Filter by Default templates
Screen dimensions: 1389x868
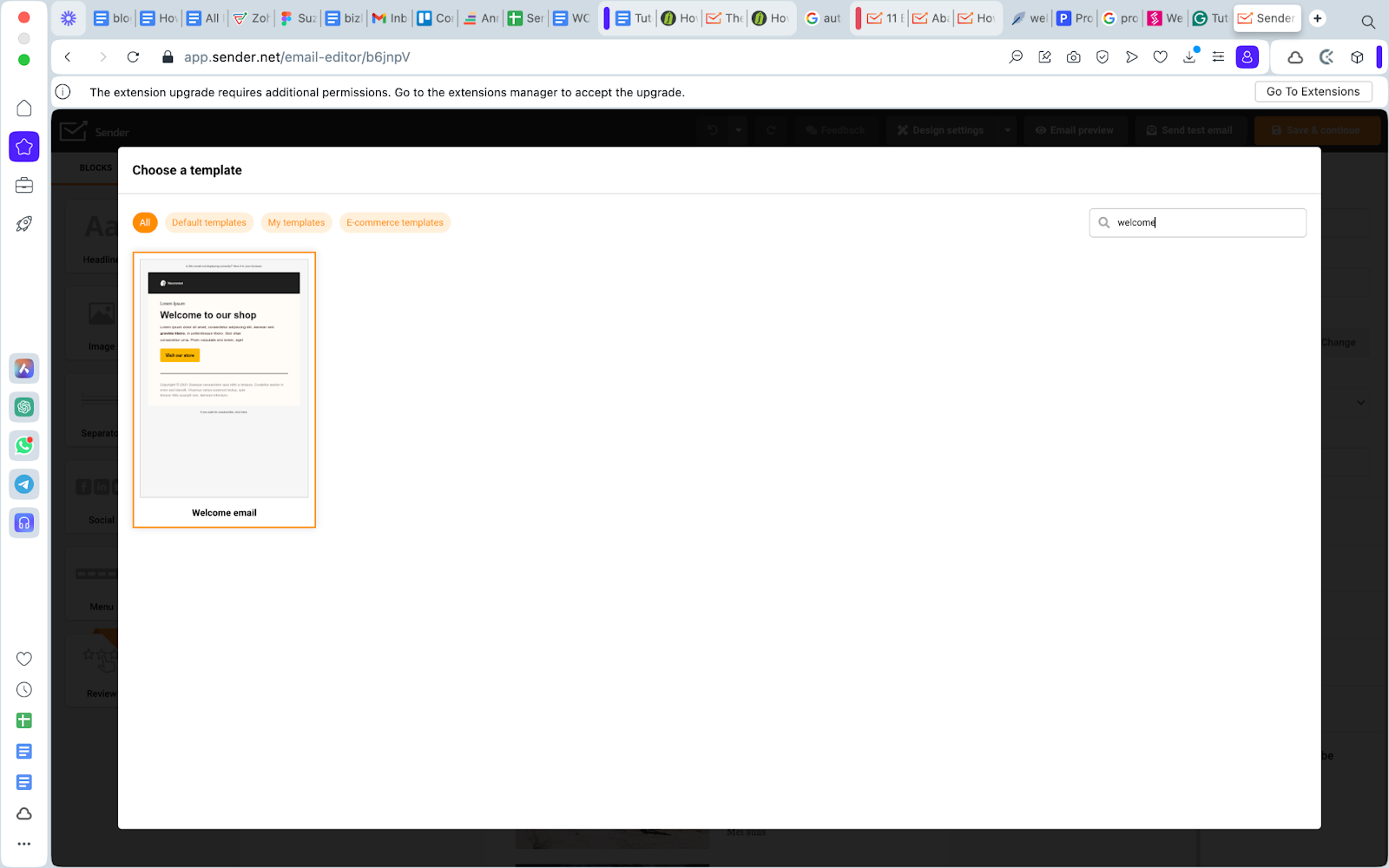(208, 223)
